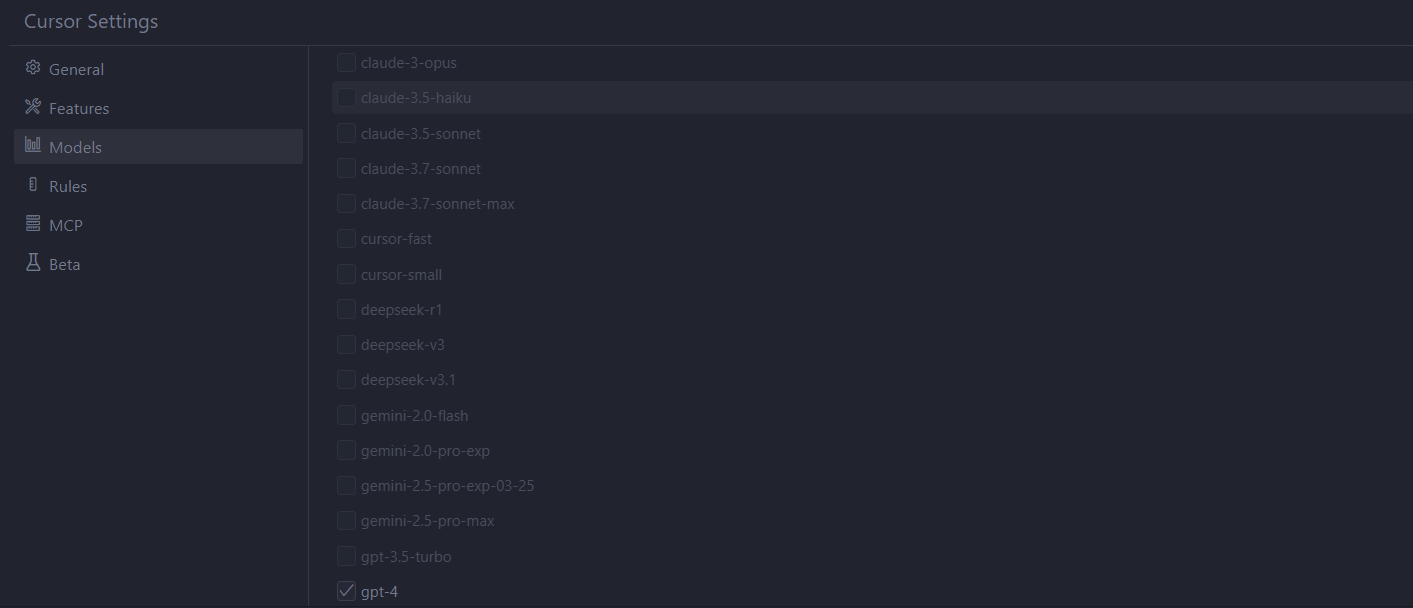The height and width of the screenshot is (608, 1413).
Task: Click the cursor-fast label text
Action: tap(397, 239)
